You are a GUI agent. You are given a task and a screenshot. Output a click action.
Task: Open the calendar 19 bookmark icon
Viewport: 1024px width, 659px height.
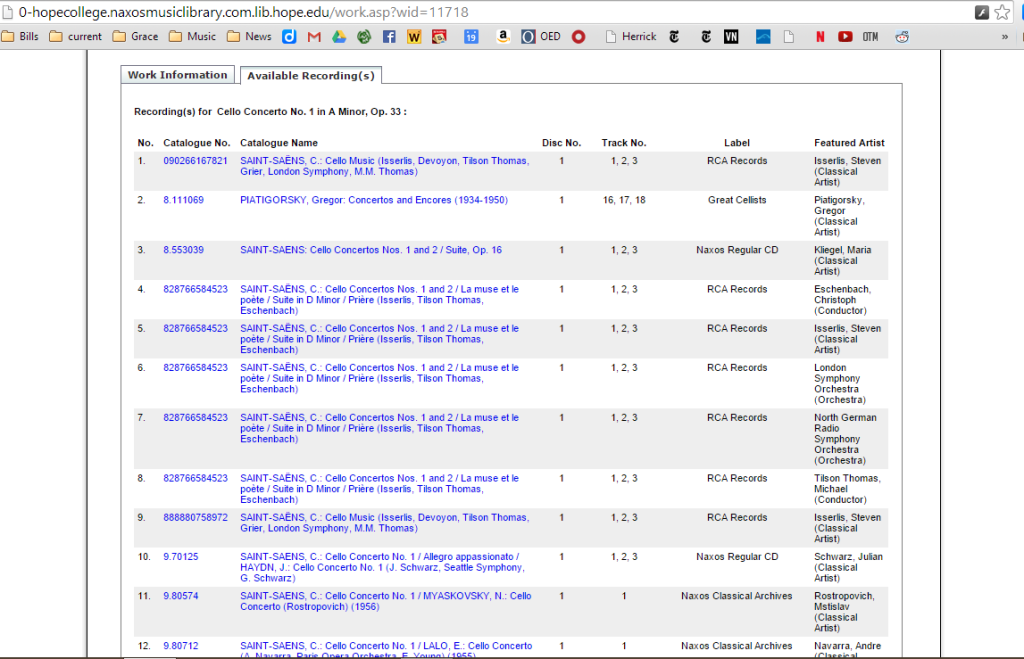[x=471, y=37]
